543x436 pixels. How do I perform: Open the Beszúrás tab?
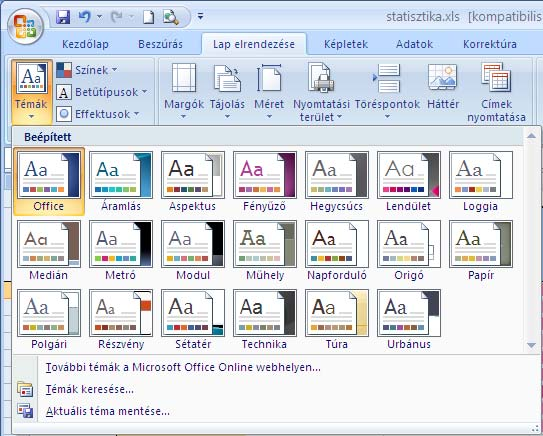click(160, 44)
